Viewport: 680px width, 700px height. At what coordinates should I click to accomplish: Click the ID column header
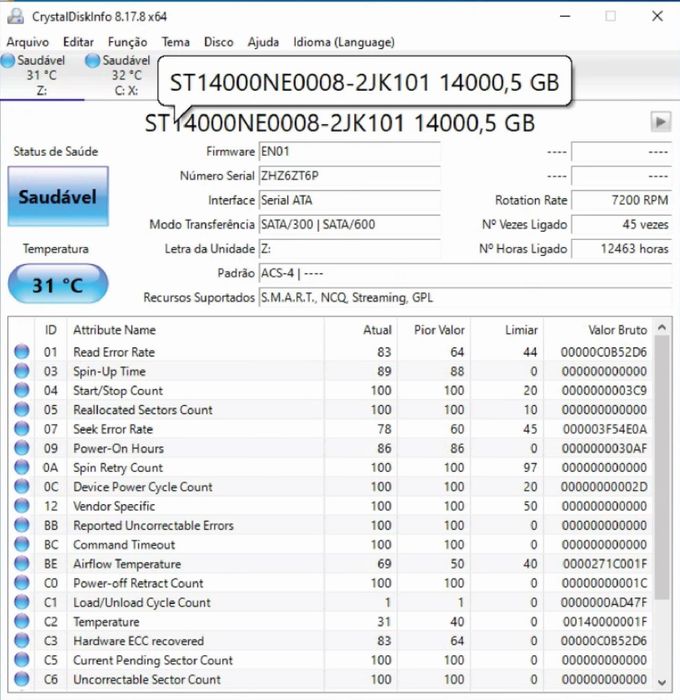50,330
